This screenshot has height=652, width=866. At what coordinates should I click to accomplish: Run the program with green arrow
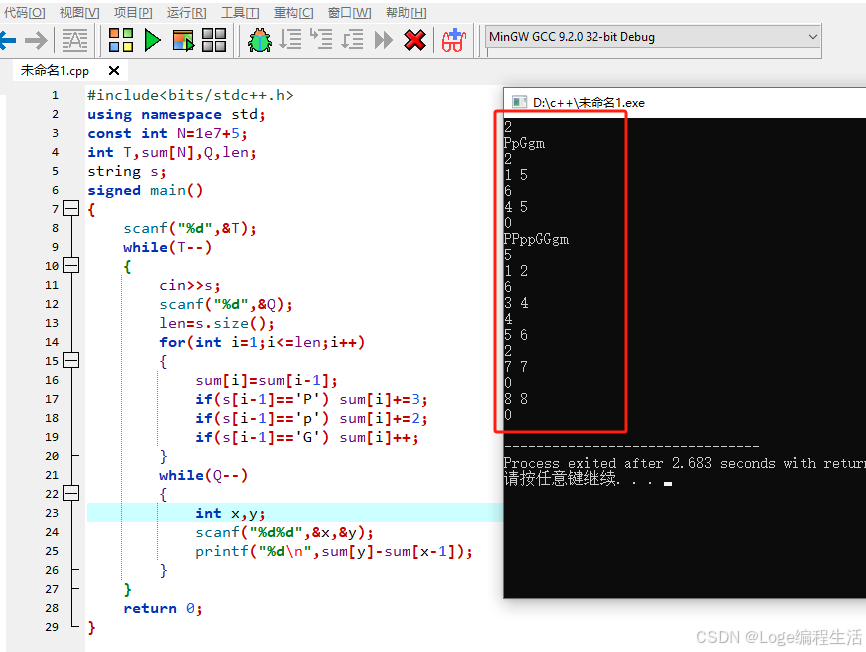pyautogui.click(x=152, y=40)
